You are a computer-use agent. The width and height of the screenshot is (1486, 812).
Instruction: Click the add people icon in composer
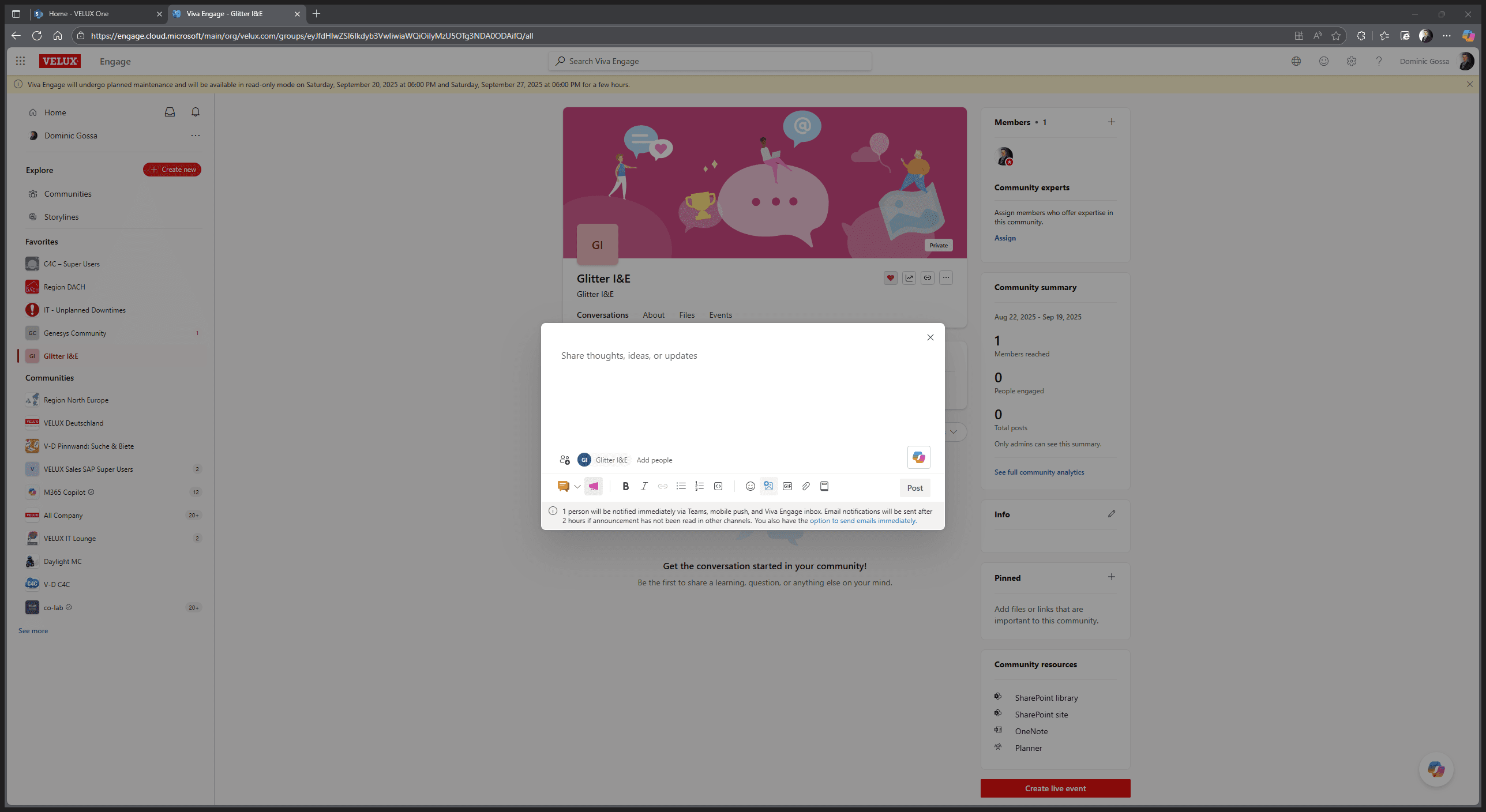click(564, 460)
